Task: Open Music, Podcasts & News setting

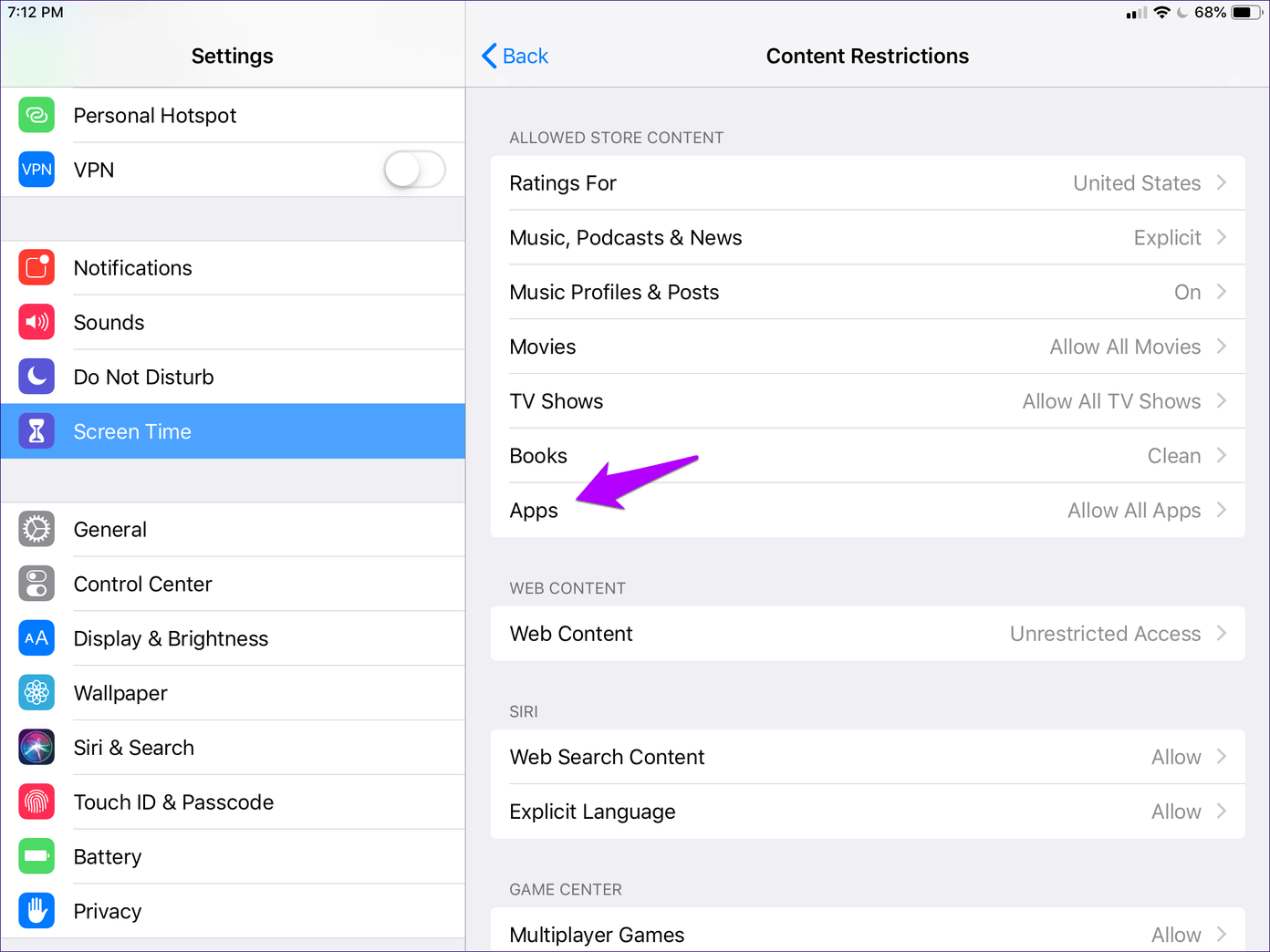Action: click(x=867, y=238)
